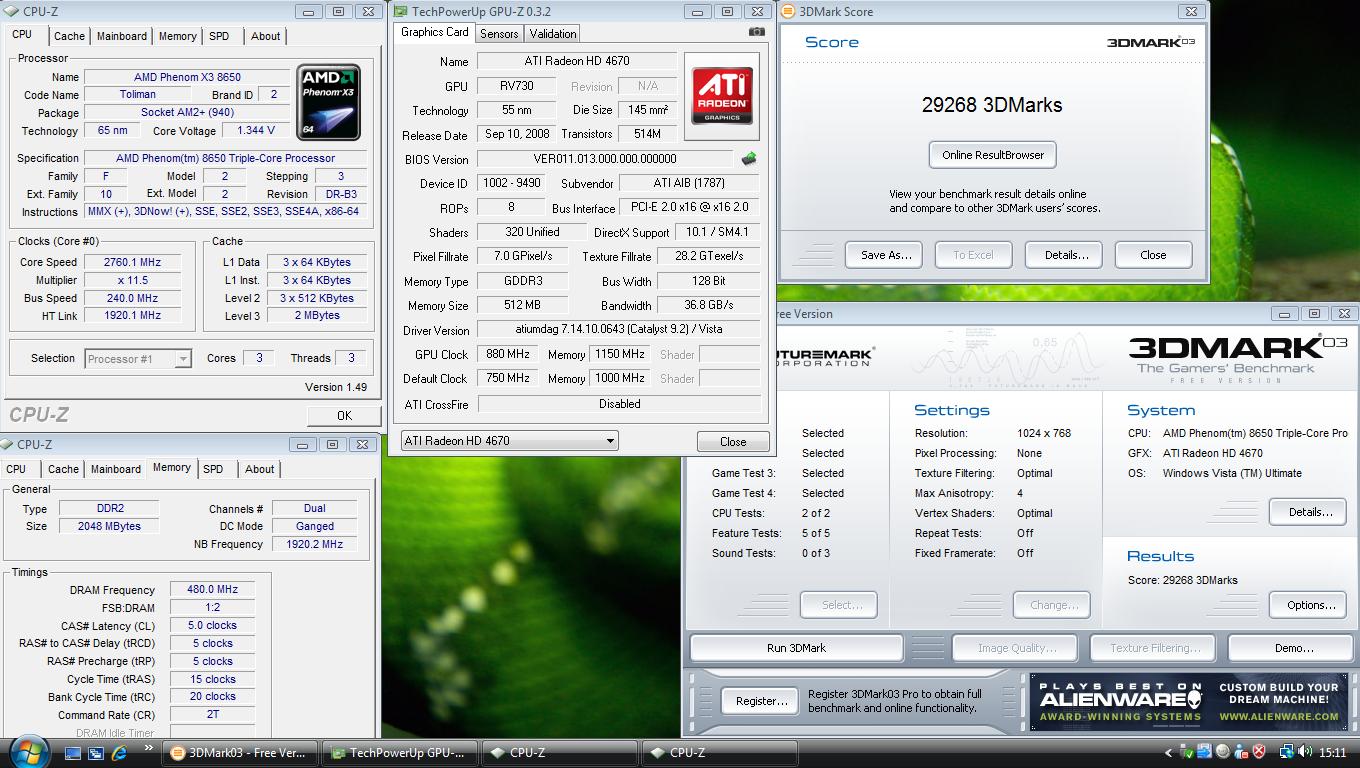Open SPD tab in top CPU-Z window
The height and width of the screenshot is (768, 1360).
tap(219, 36)
